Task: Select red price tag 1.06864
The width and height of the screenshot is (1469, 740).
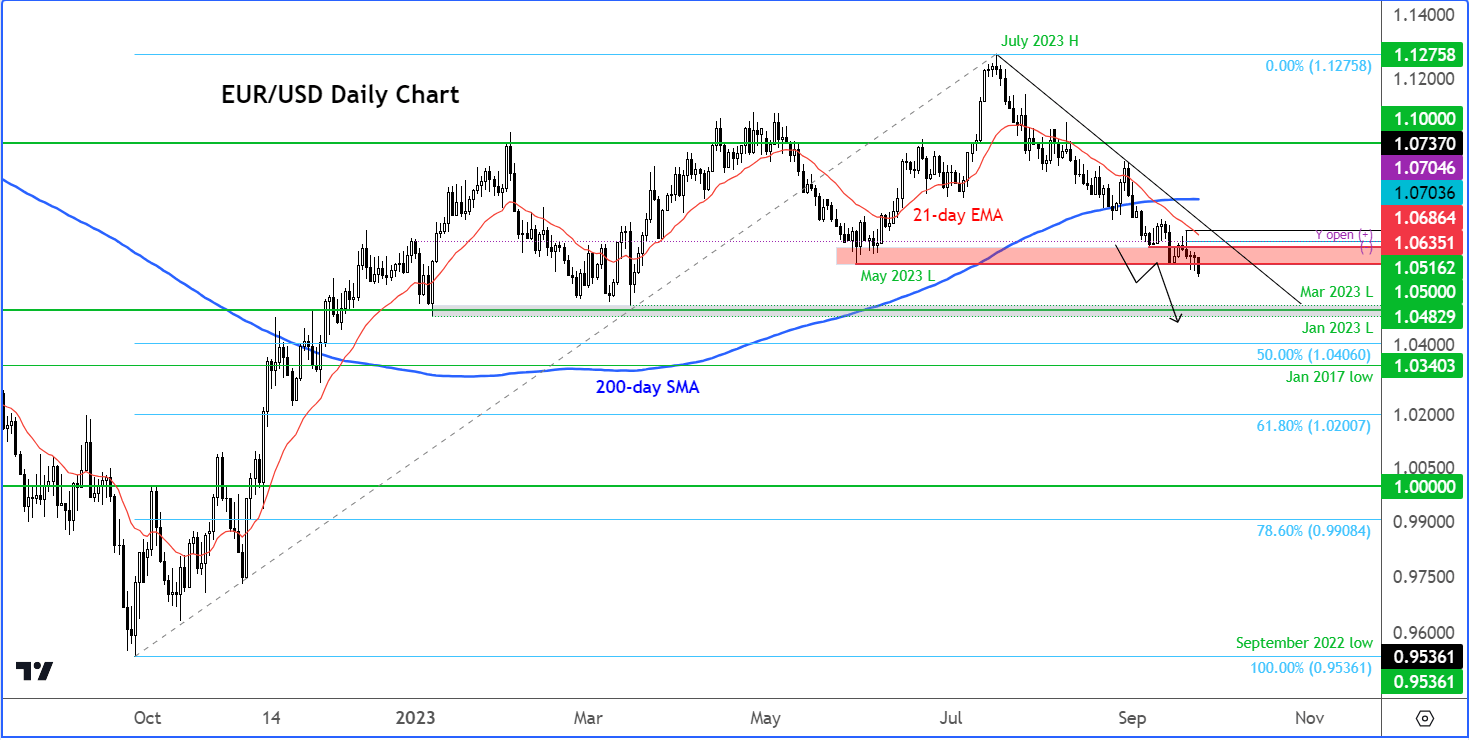Action: coord(1421,218)
